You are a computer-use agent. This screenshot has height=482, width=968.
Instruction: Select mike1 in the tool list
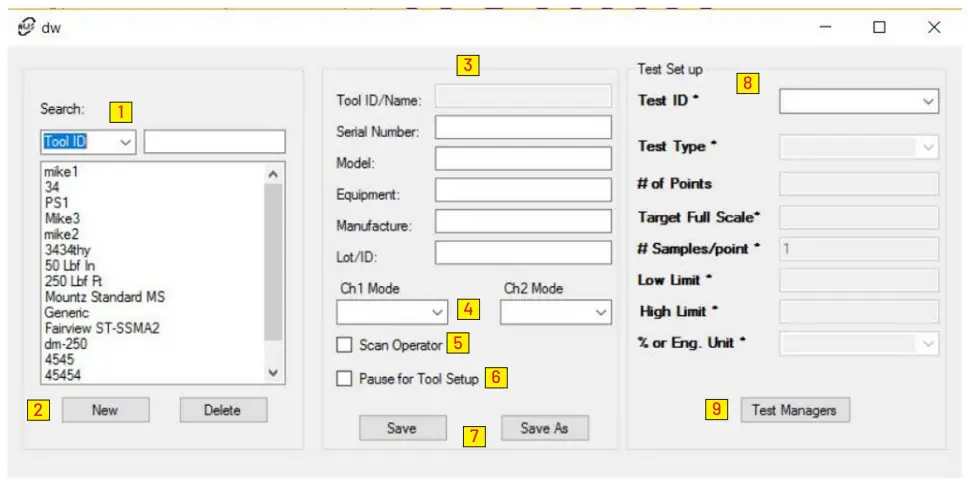pos(61,172)
